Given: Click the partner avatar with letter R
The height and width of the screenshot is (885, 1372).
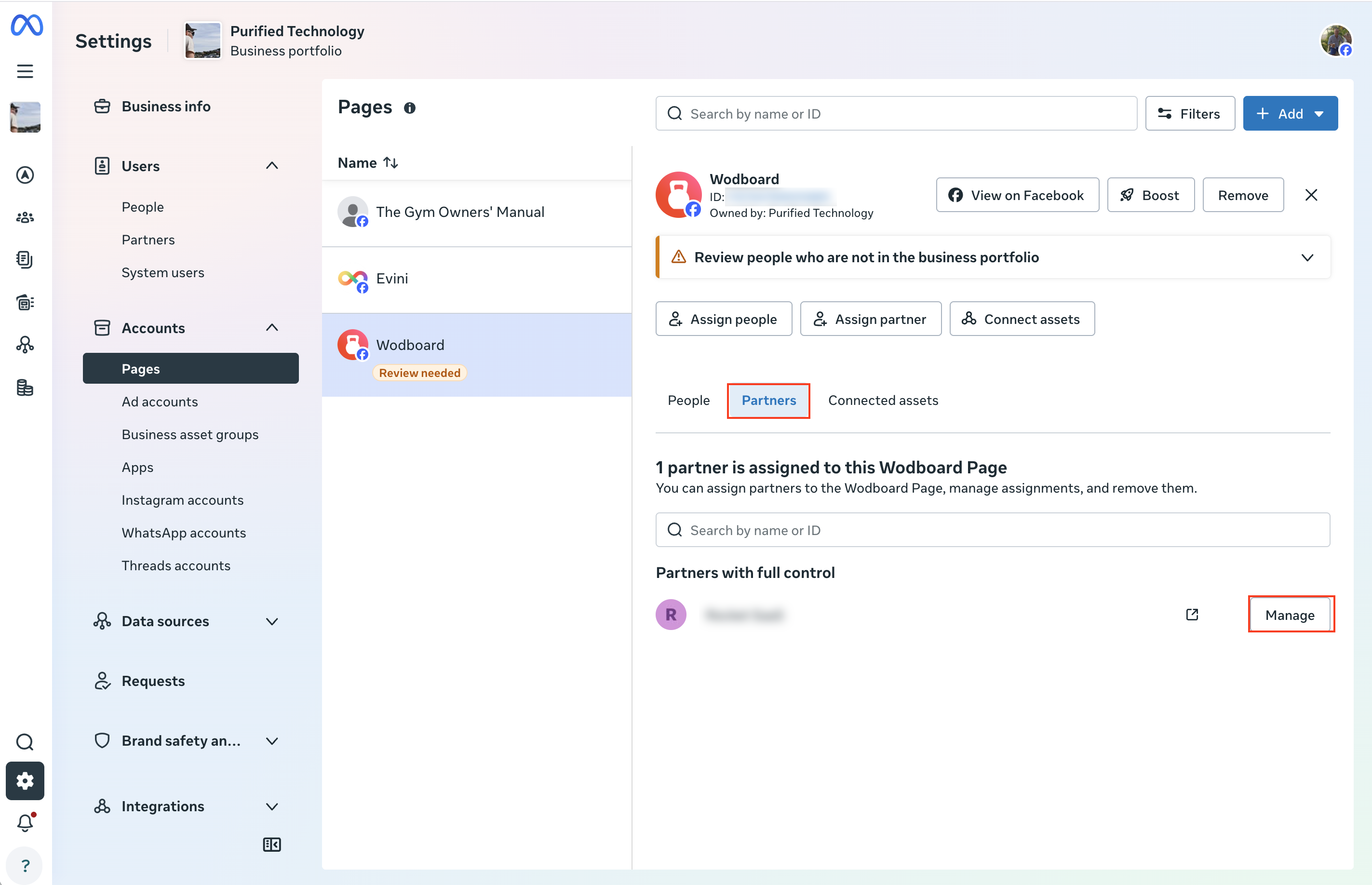Looking at the screenshot, I should point(671,614).
